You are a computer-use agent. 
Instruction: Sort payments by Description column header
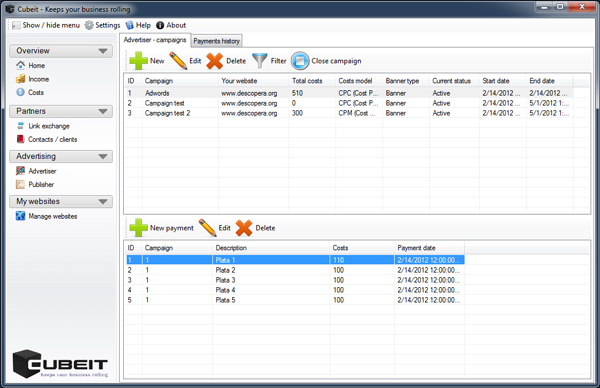click(271, 248)
